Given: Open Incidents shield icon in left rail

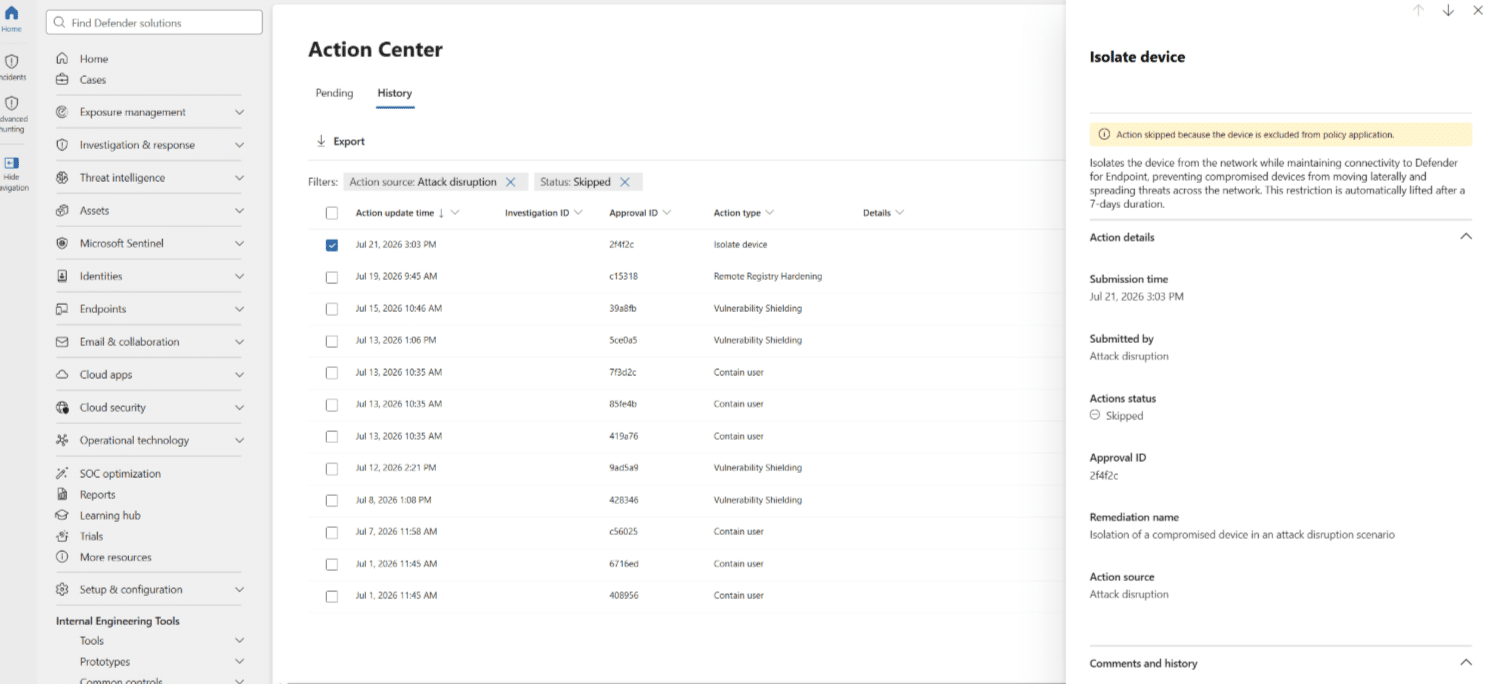Looking at the screenshot, I should pyautogui.click(x=12, y=61).
